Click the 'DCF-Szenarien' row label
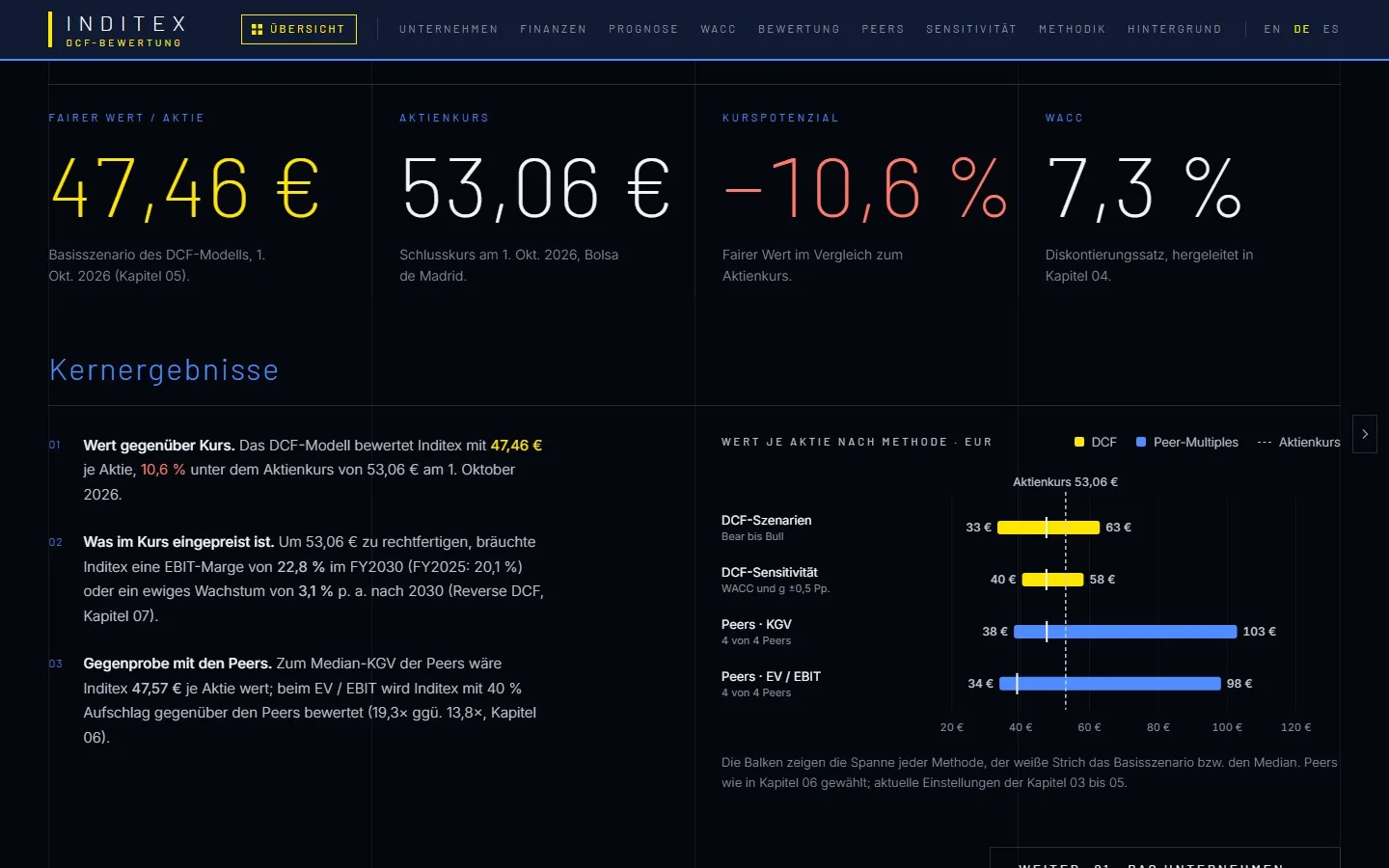 tap(767, 520)
